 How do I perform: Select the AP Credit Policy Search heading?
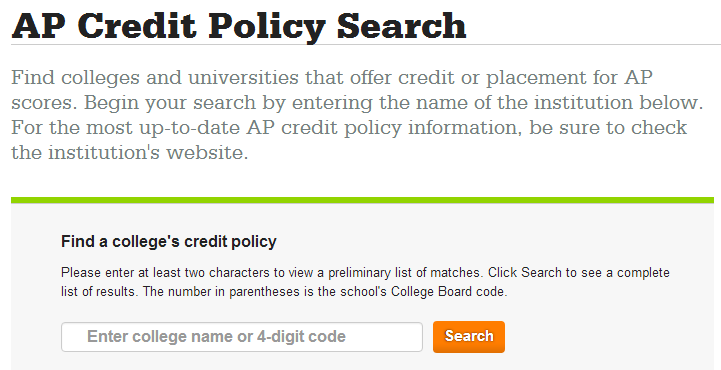pos(239,26)
